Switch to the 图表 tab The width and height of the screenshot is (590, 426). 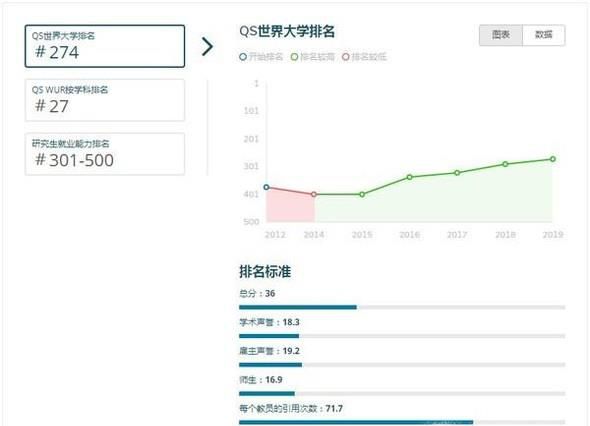coord(500,35)
